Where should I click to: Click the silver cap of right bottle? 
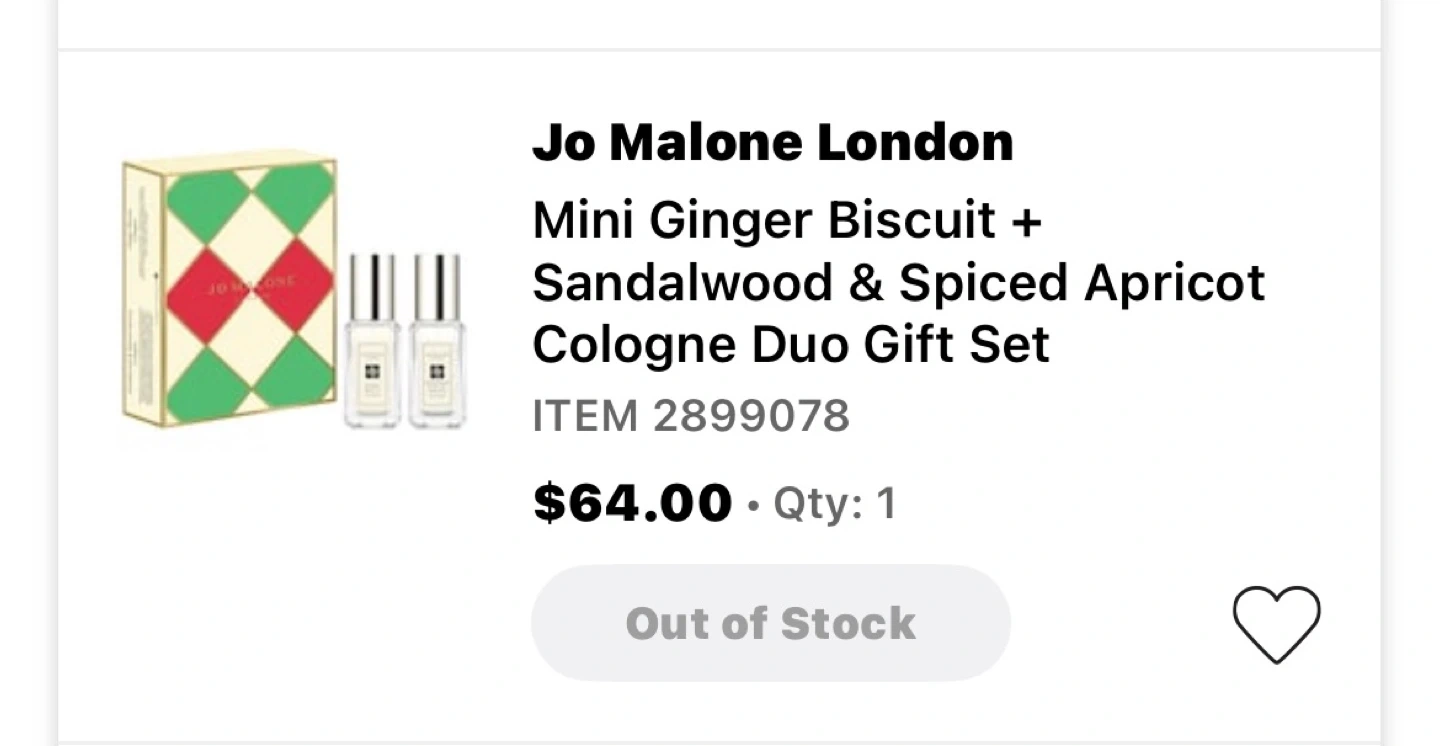pos(436,285)
